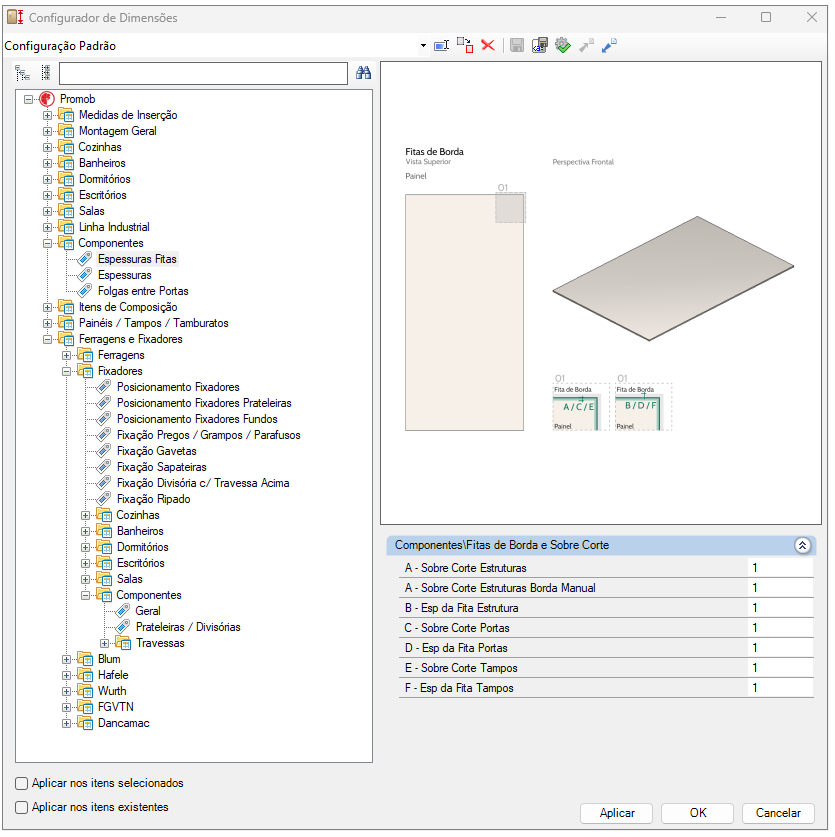Click the Cancelar button
The image size is (835, 837).
778,814
